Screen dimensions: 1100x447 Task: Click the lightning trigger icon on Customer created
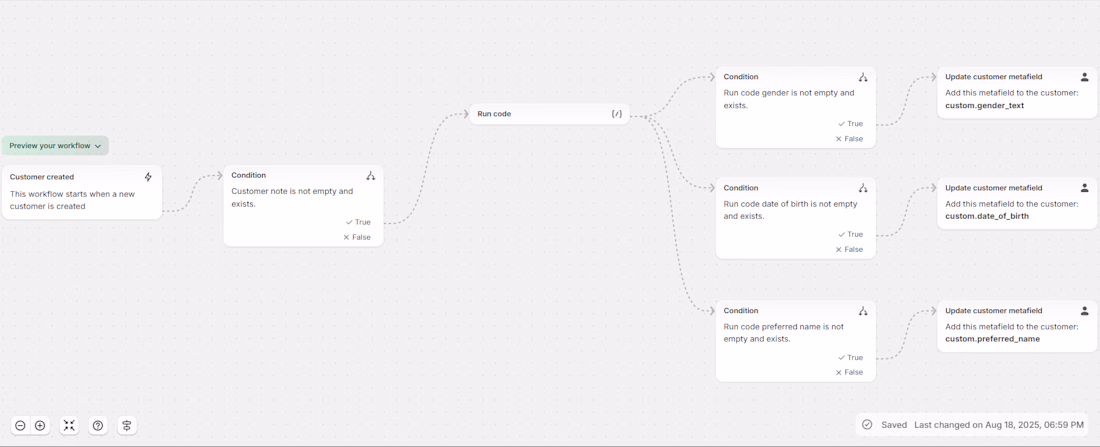pos(148,177)
